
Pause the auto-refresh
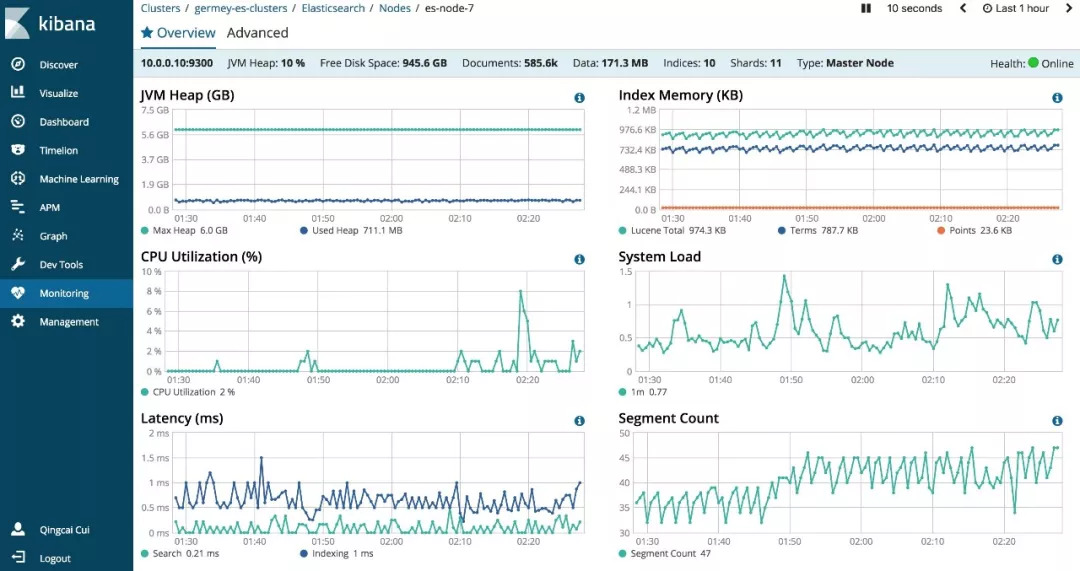(x=866, y=8)
